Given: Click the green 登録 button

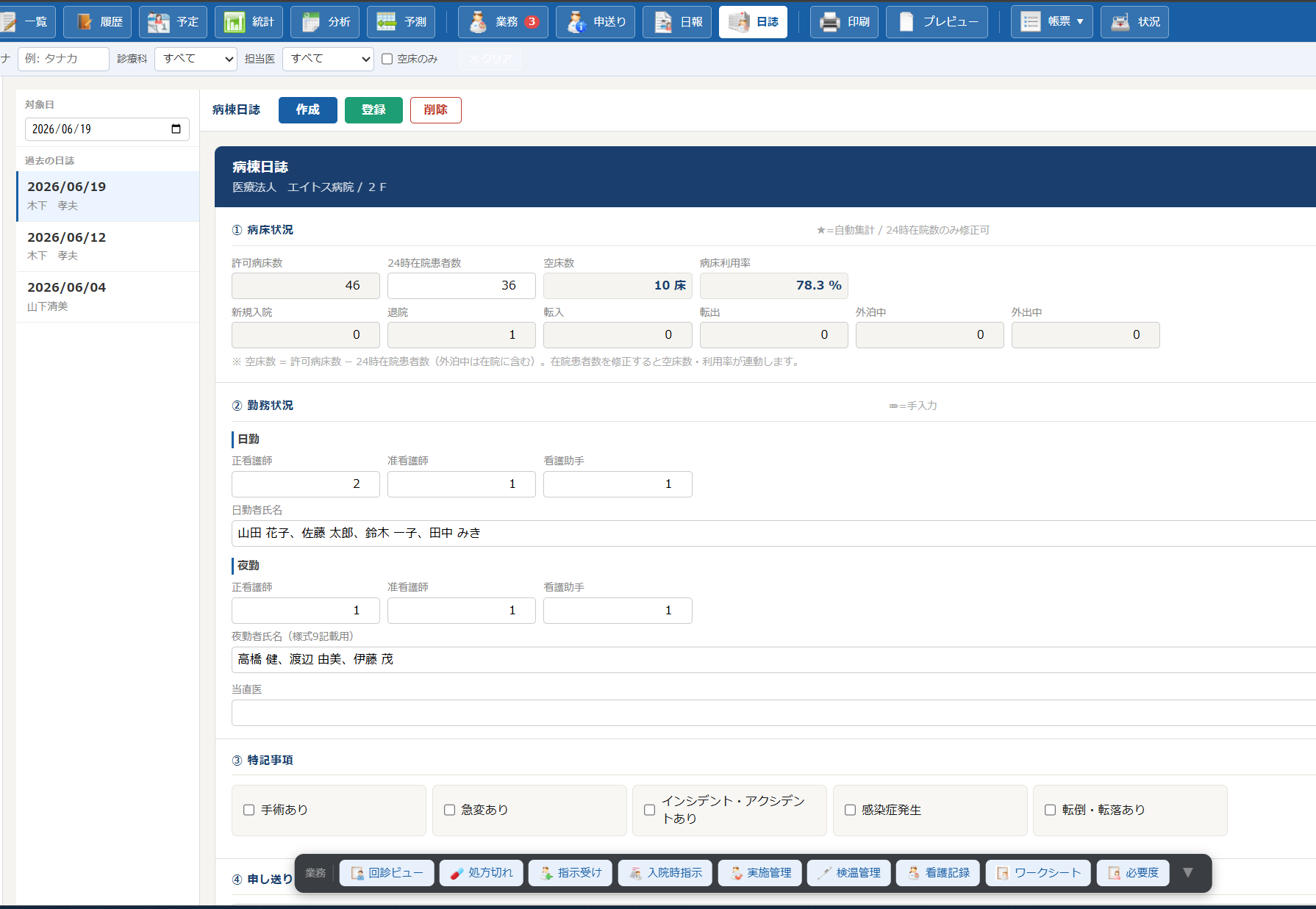Looking at the screenshot, I should click(373, 110).
